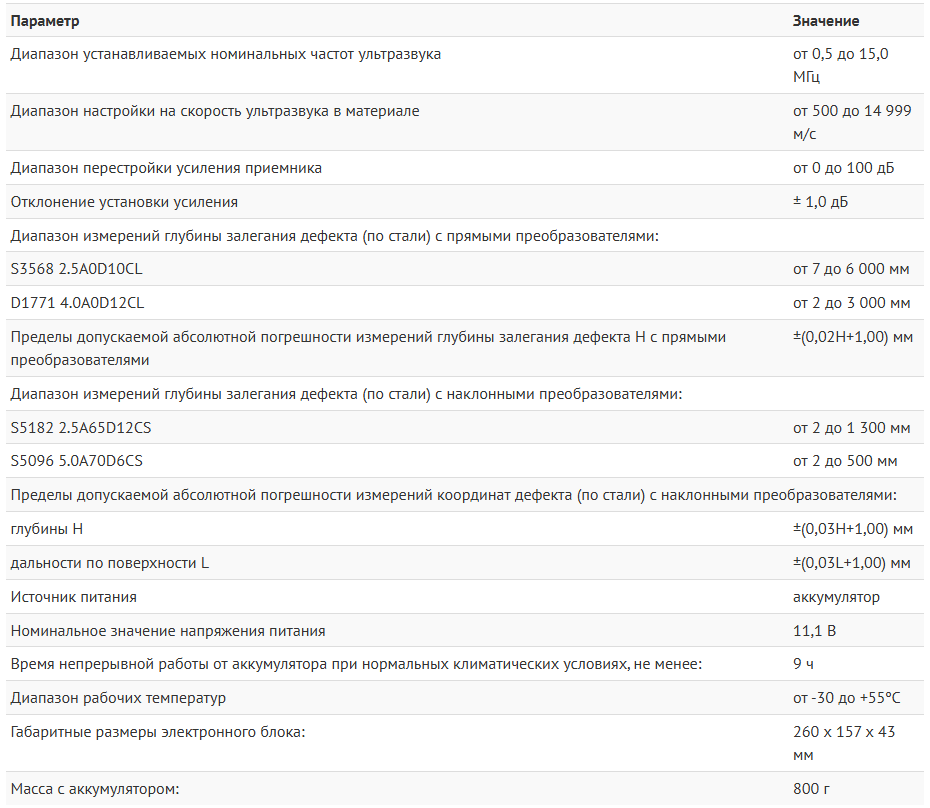Viewport: 930px width, 808px height.
Task: Click the S5182 2.5A65D12CS transducer row
Action: (x=464, y=427)
